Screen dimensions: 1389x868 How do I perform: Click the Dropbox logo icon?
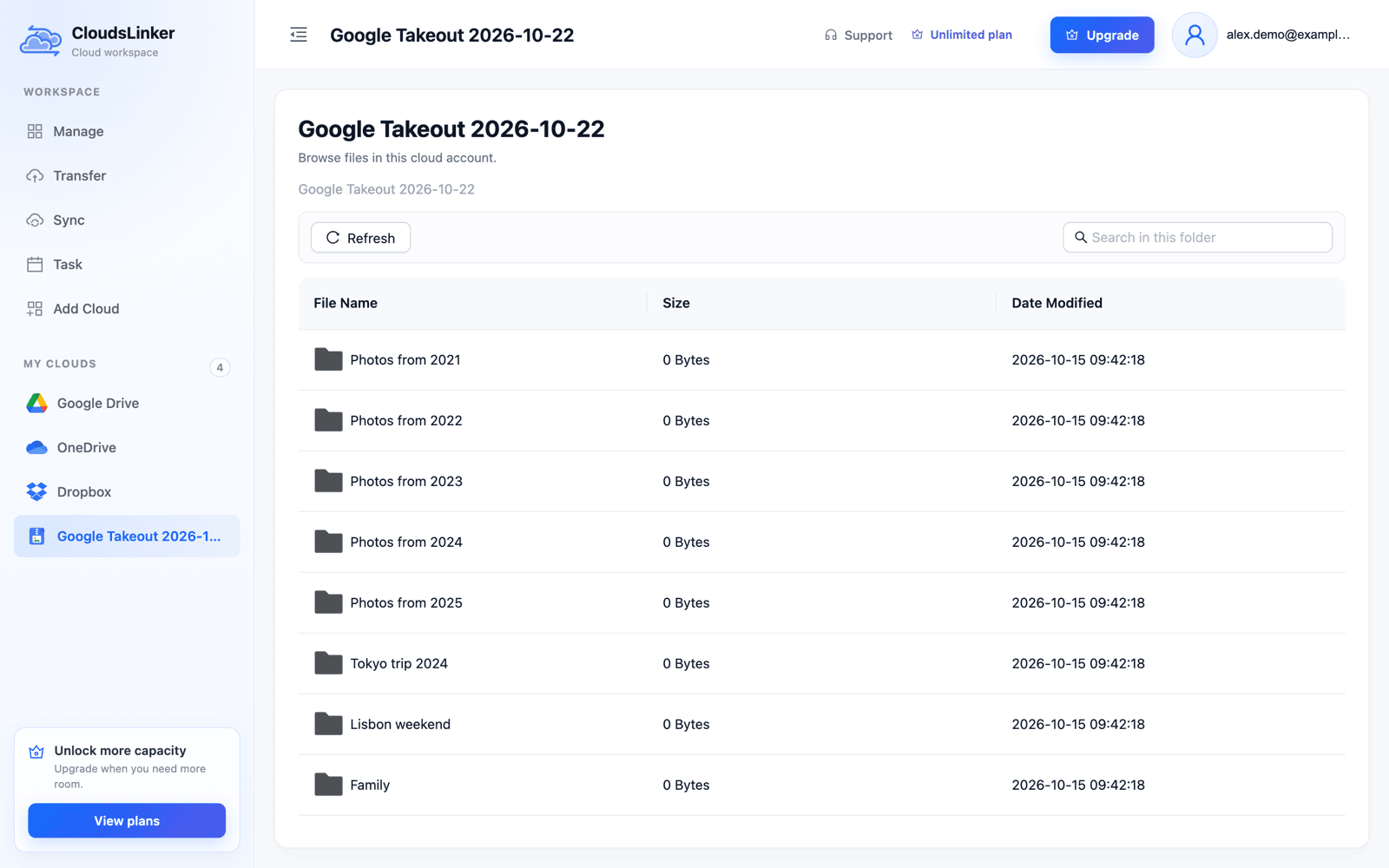coord(36,491)
